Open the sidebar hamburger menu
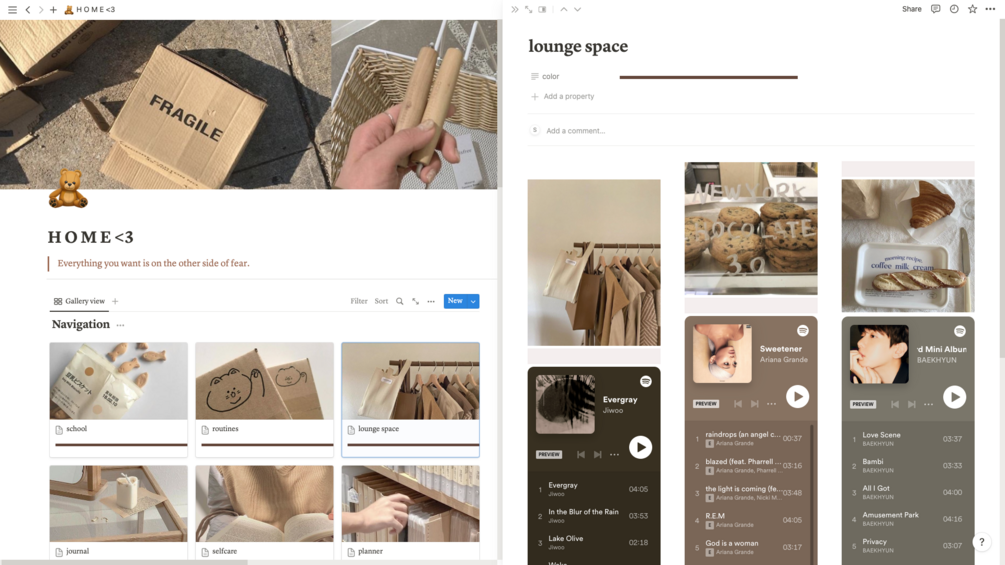Viewport: 1005px width, 565px height. click(x=12, y=10)
